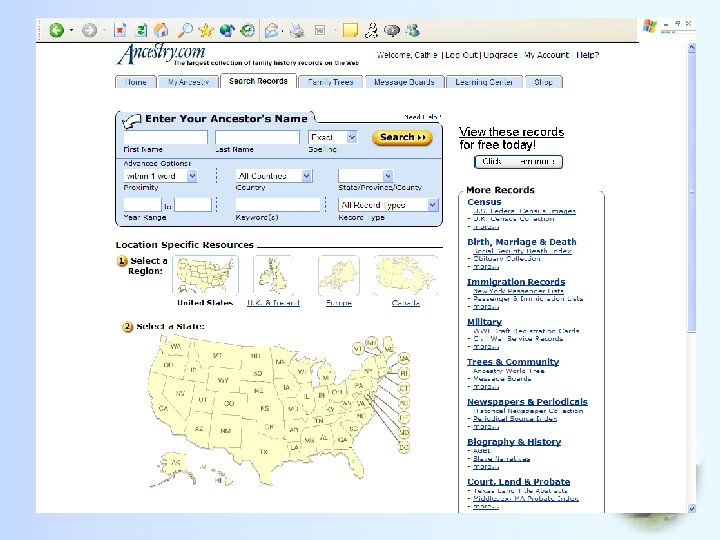This screenshot has width=720, height=540.
Task: Click the Media globe icon
Action: (227, 31)
